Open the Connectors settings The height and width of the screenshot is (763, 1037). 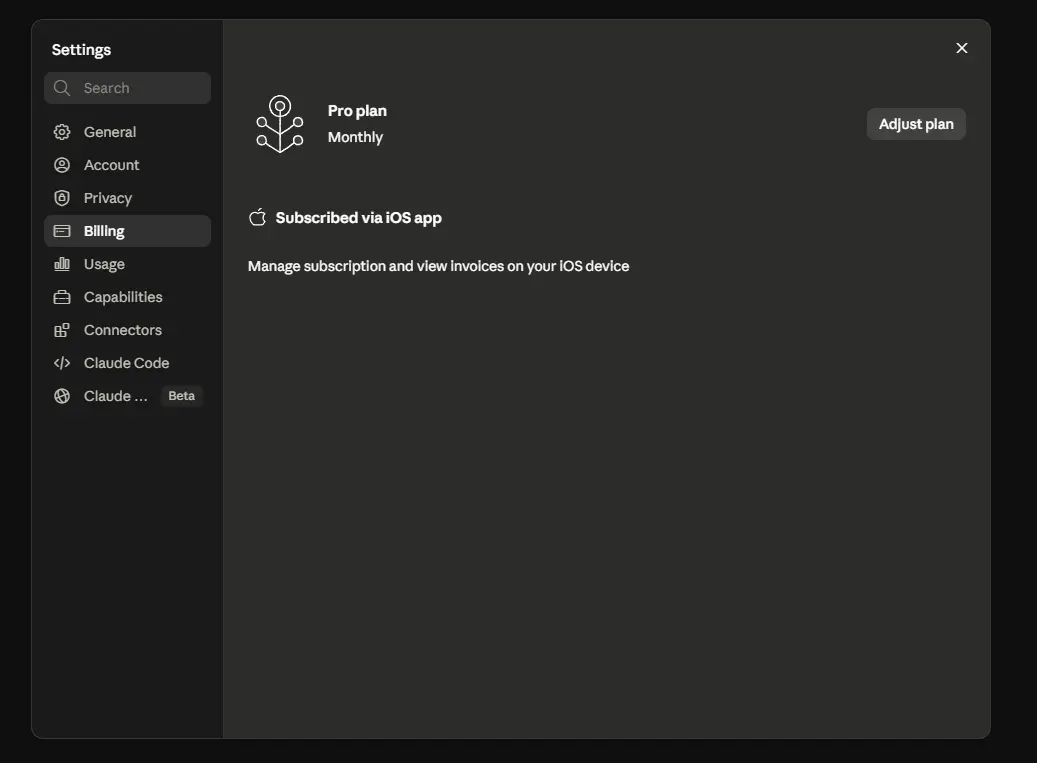click(x=128, y=330)
